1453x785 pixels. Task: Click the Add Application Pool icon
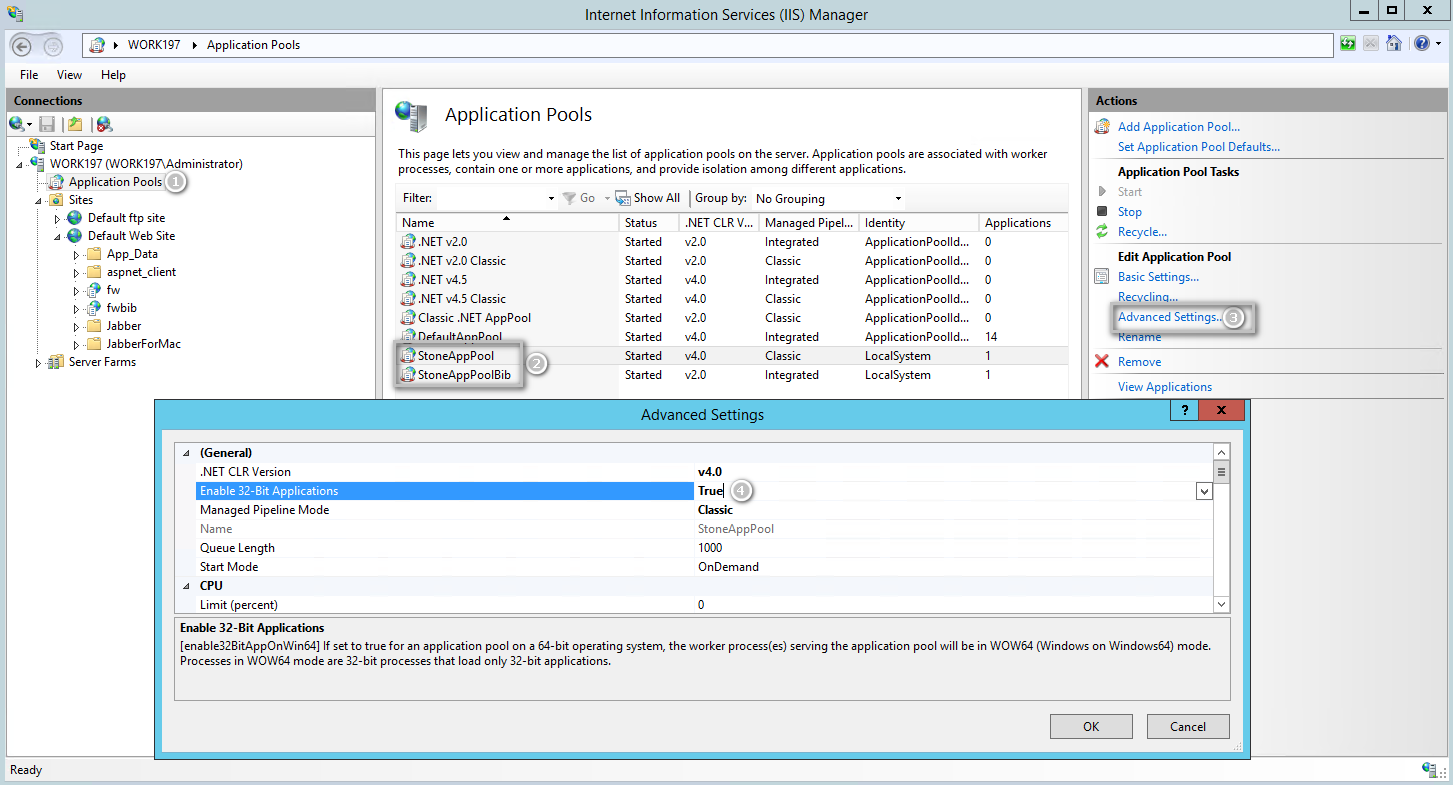1102,127
